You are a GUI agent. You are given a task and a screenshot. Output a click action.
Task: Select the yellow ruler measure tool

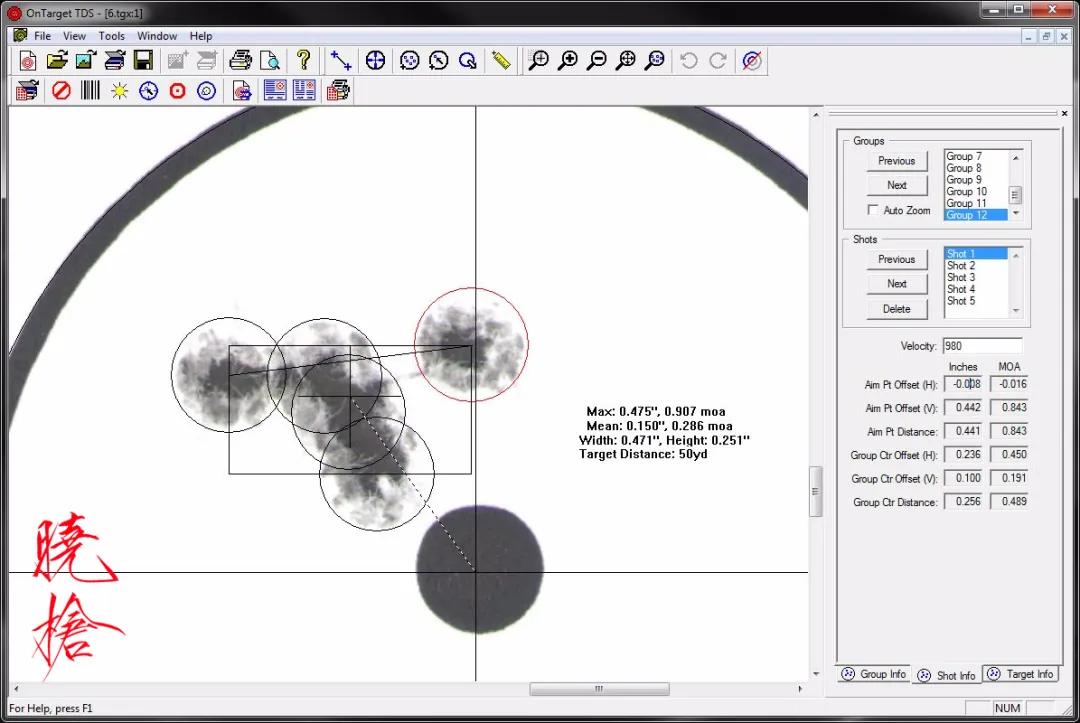[501, 61]
